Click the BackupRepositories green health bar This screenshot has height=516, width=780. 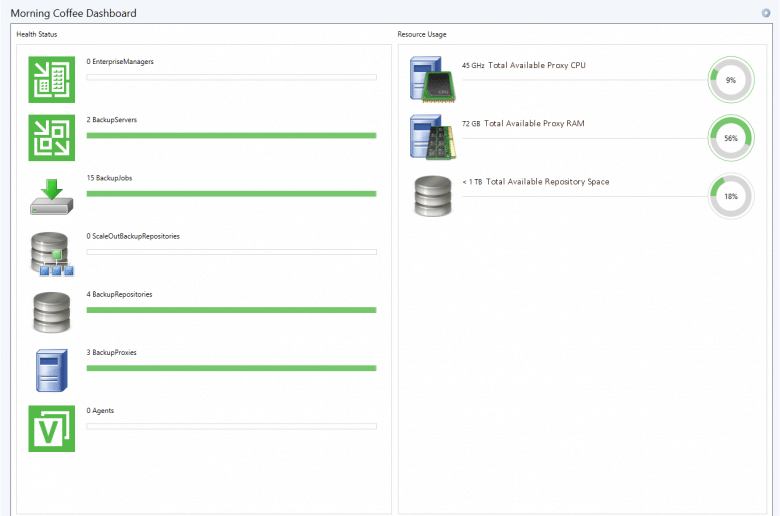[x=231, y=310]
